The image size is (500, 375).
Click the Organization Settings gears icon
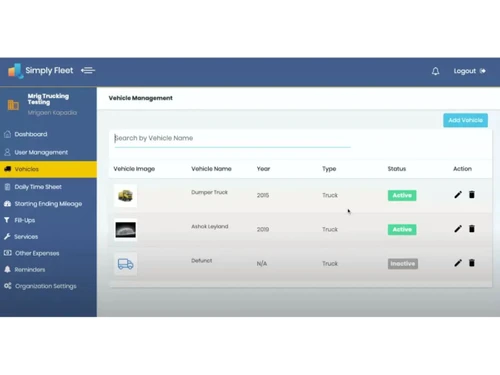coord(7,286)
